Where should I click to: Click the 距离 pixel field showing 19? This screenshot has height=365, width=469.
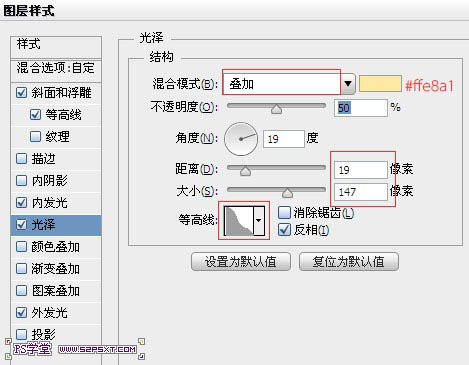tap(361, 170)
